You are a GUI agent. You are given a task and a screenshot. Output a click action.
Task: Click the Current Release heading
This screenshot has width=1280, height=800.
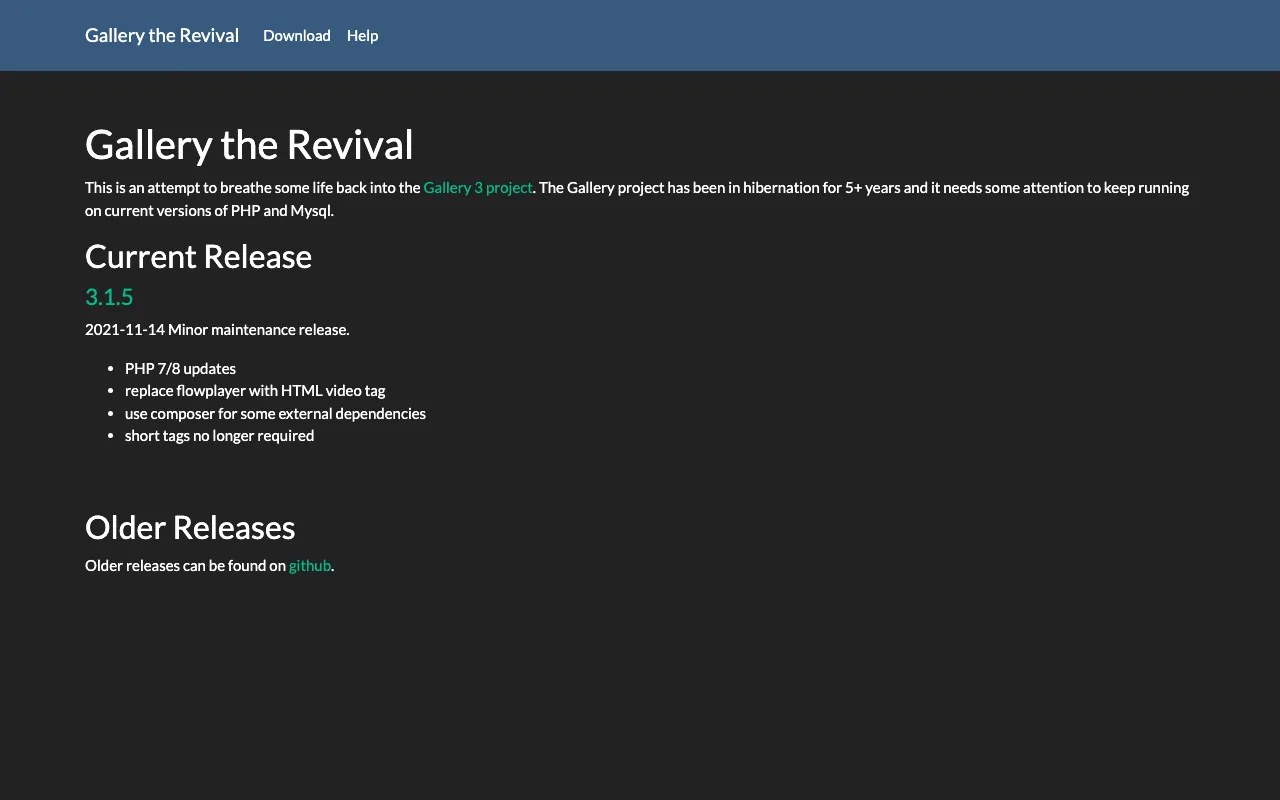point(198,257)
